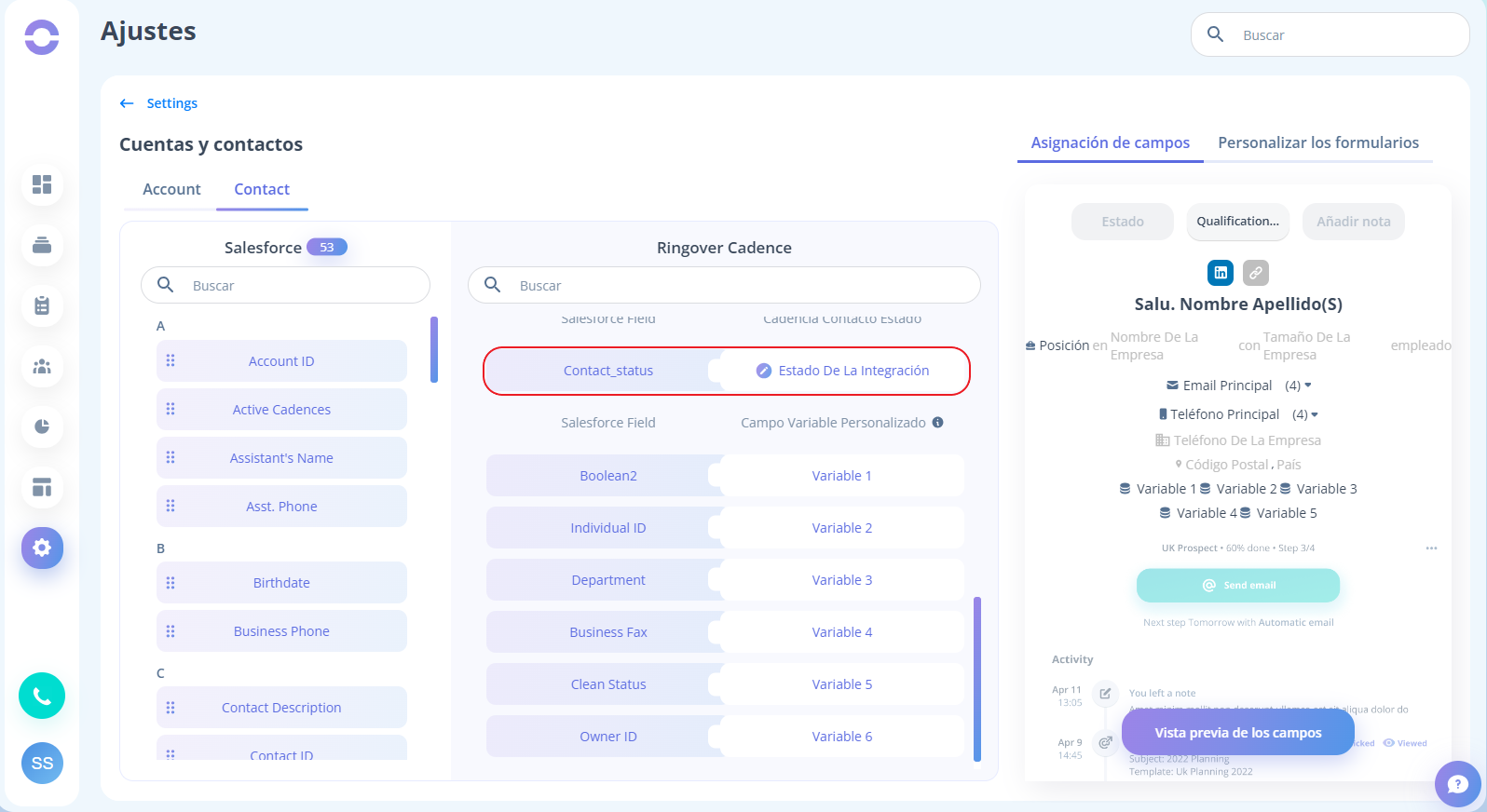Click the Ringover Cadence Buscar search field
1487x812 pixels.
pyautogui.click(x=724, y=285)
